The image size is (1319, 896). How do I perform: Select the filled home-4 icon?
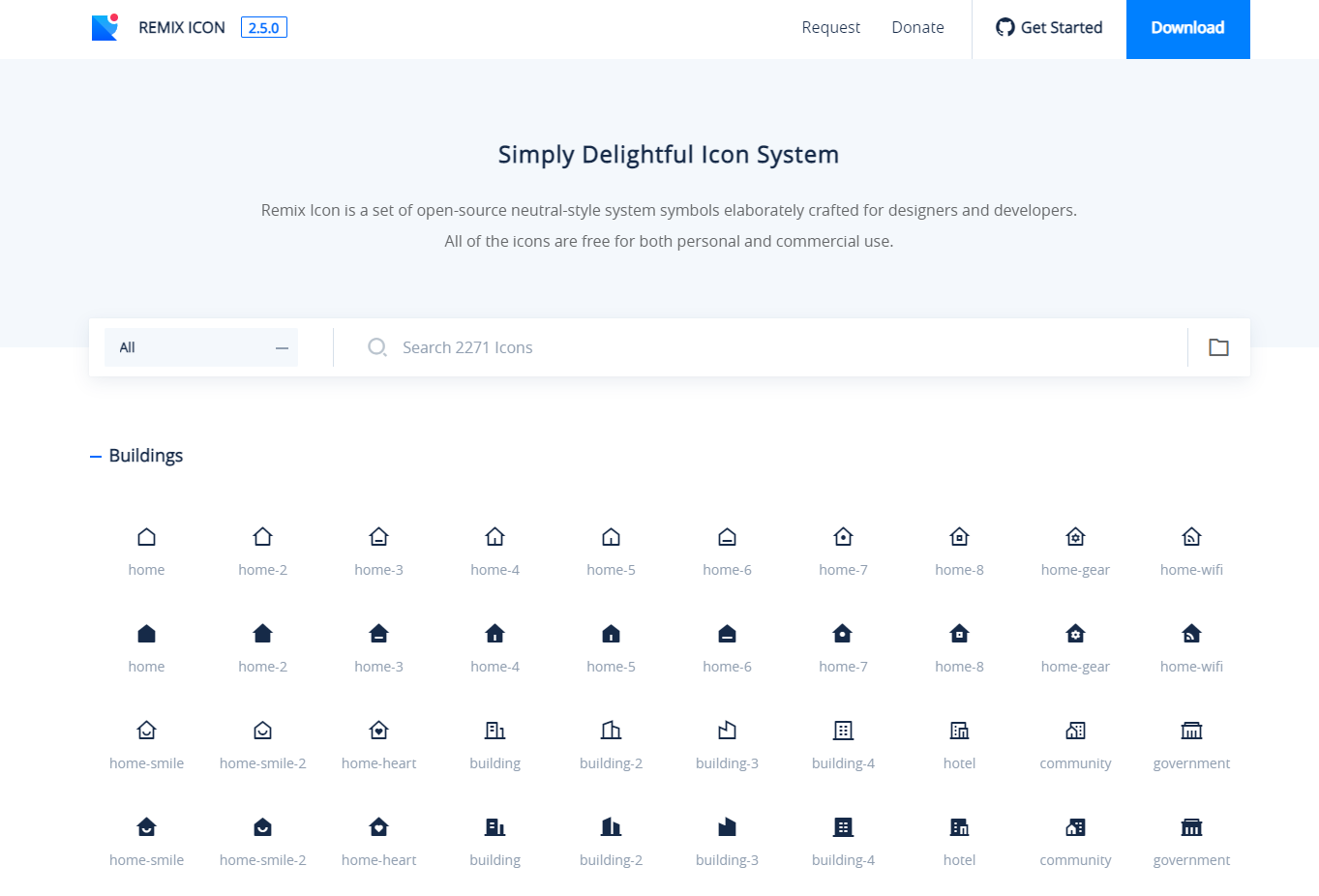[495, 634]
